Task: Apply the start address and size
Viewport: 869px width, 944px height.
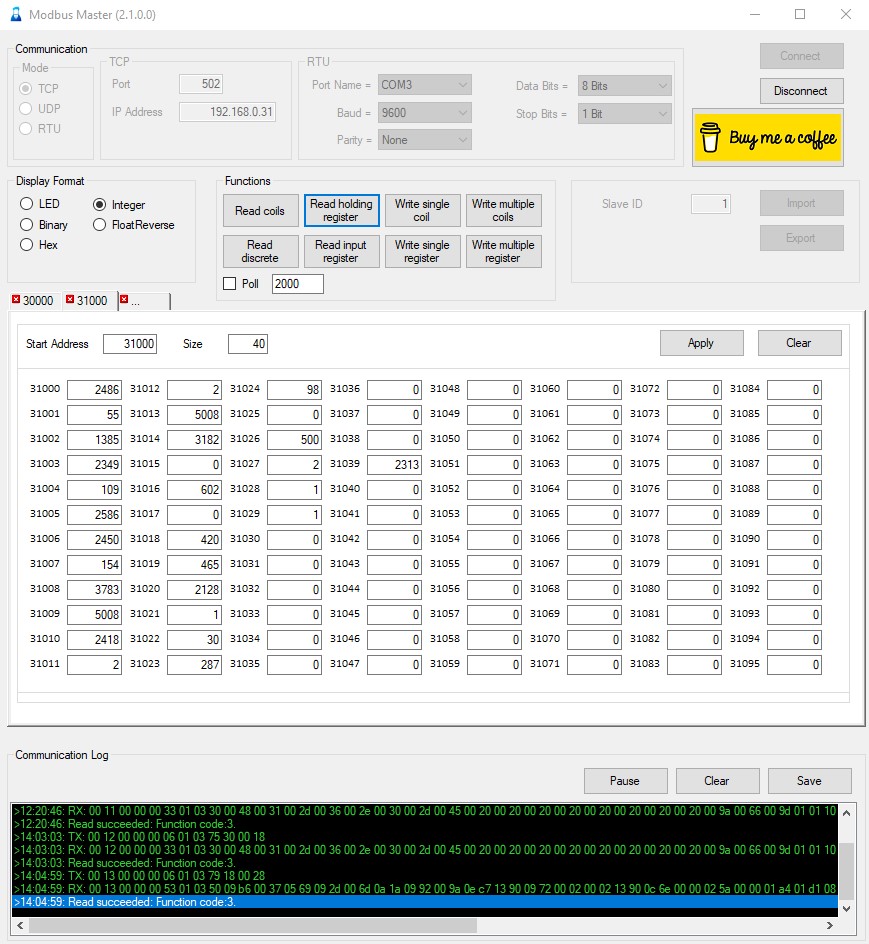Action: pyautogui.click(x=701, y=343)
